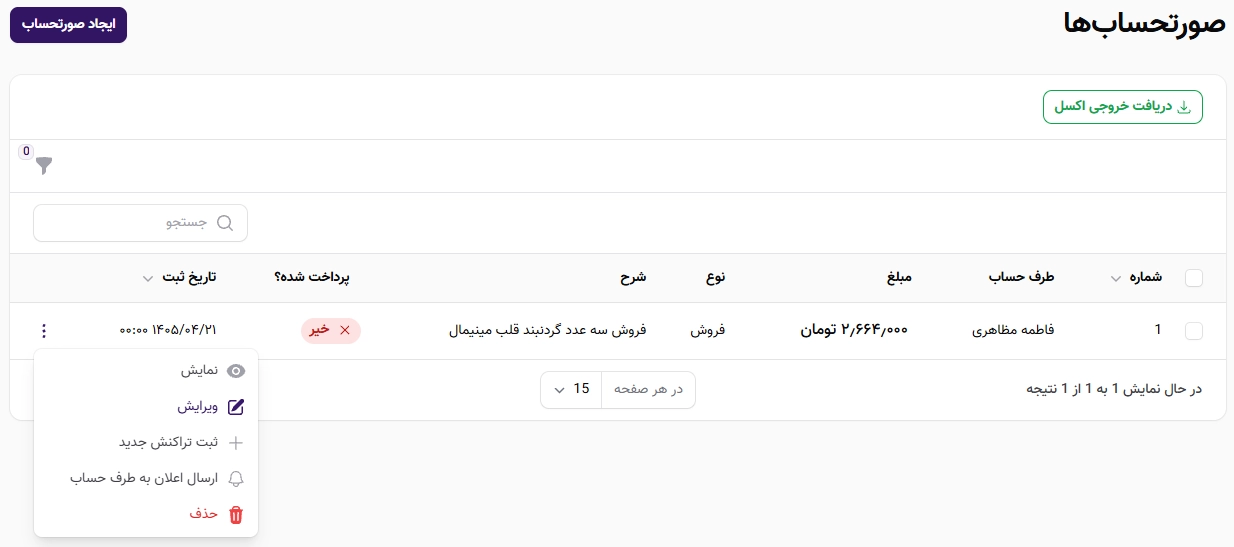
Task: Choose نمایش from the row menu
Action: [x=146, y=371]
